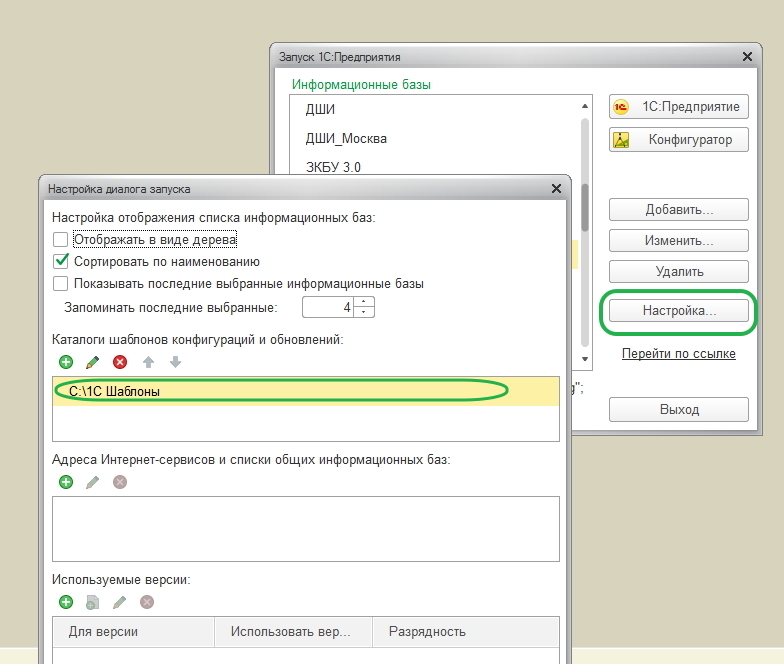Add a used version entry with plus
The height and width of the screenshot is (664, 784).
[66, 602]
